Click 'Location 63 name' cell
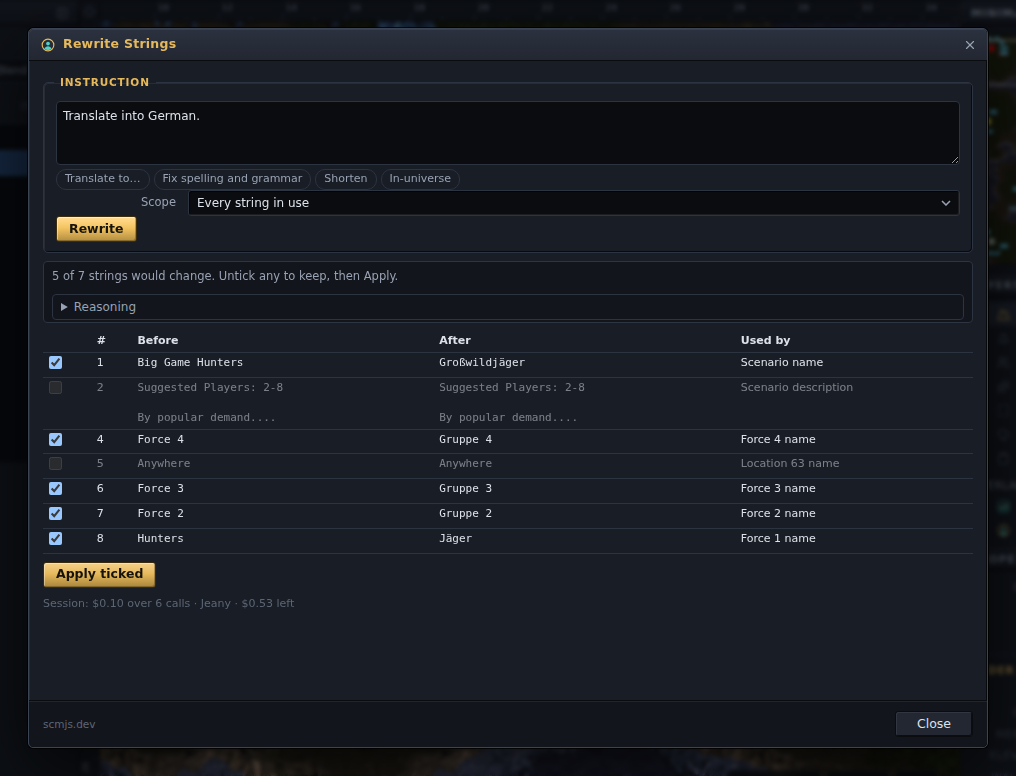 click(x=789, y=463)
